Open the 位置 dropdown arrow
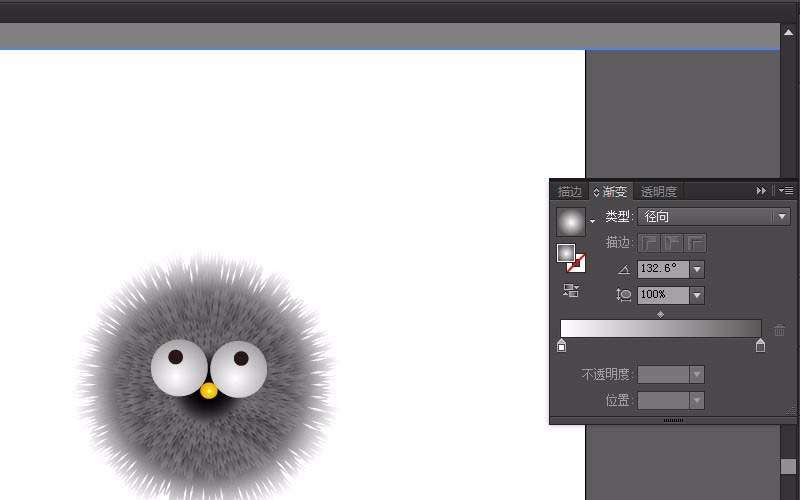800x500 pixels. pyautogui.click(x=697, y=401)
